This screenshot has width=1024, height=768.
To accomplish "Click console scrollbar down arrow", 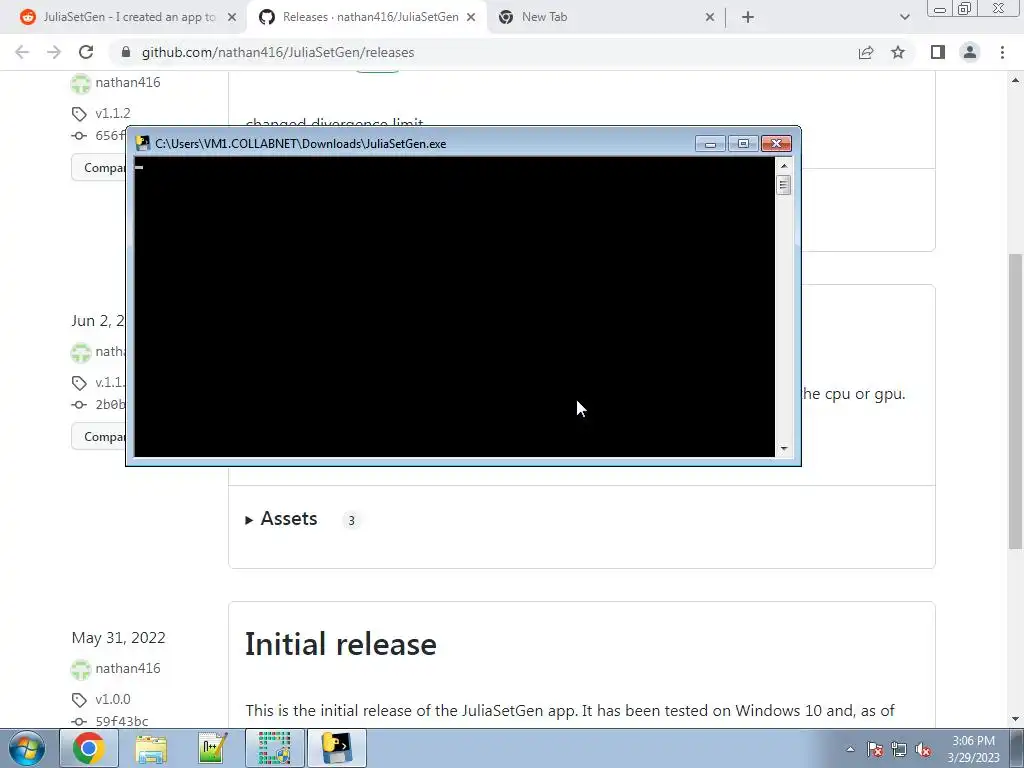I will (784, 449).
